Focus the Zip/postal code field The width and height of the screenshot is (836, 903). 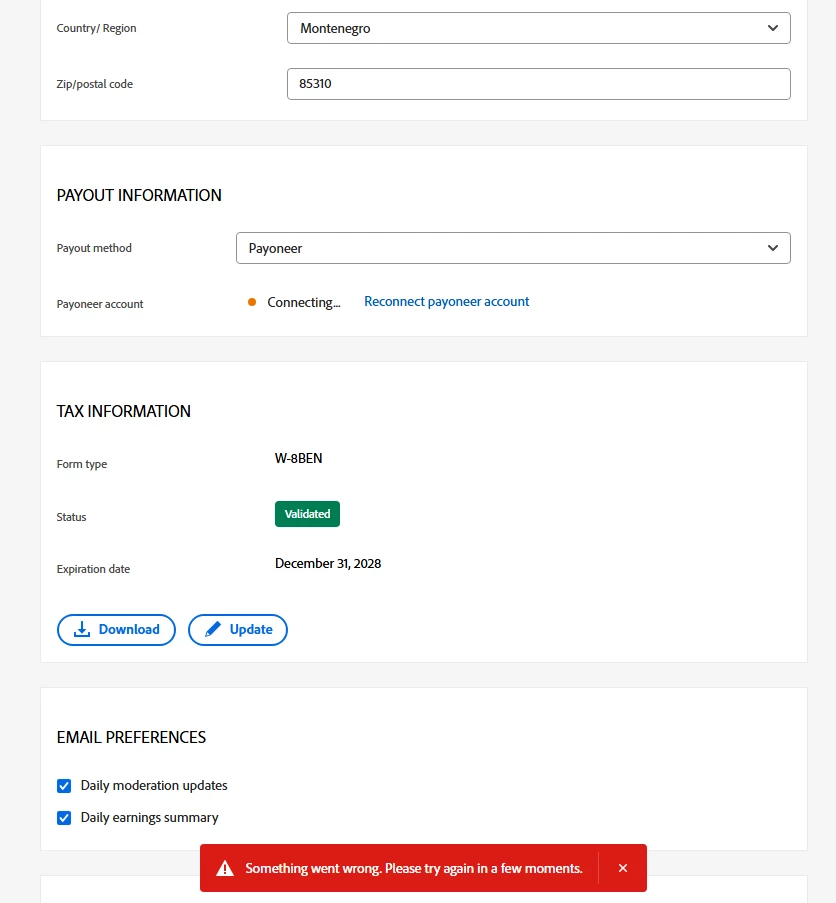[539, 84]
